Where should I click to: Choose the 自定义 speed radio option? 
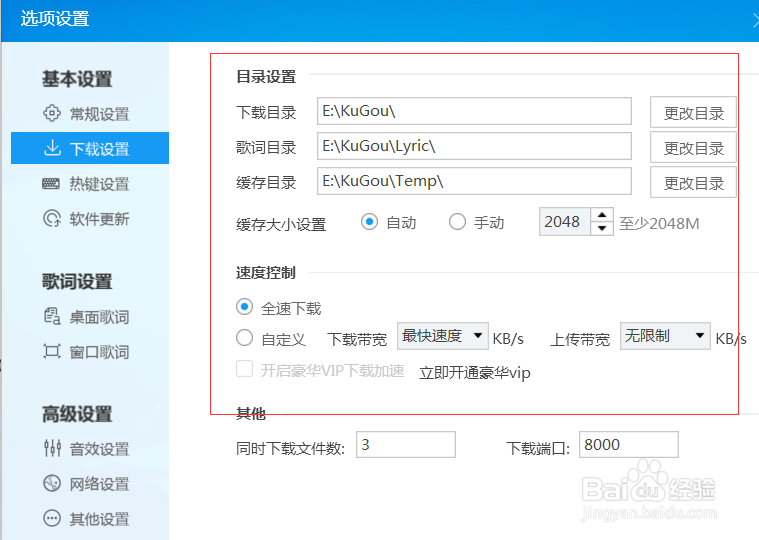(x=244, y=338)
